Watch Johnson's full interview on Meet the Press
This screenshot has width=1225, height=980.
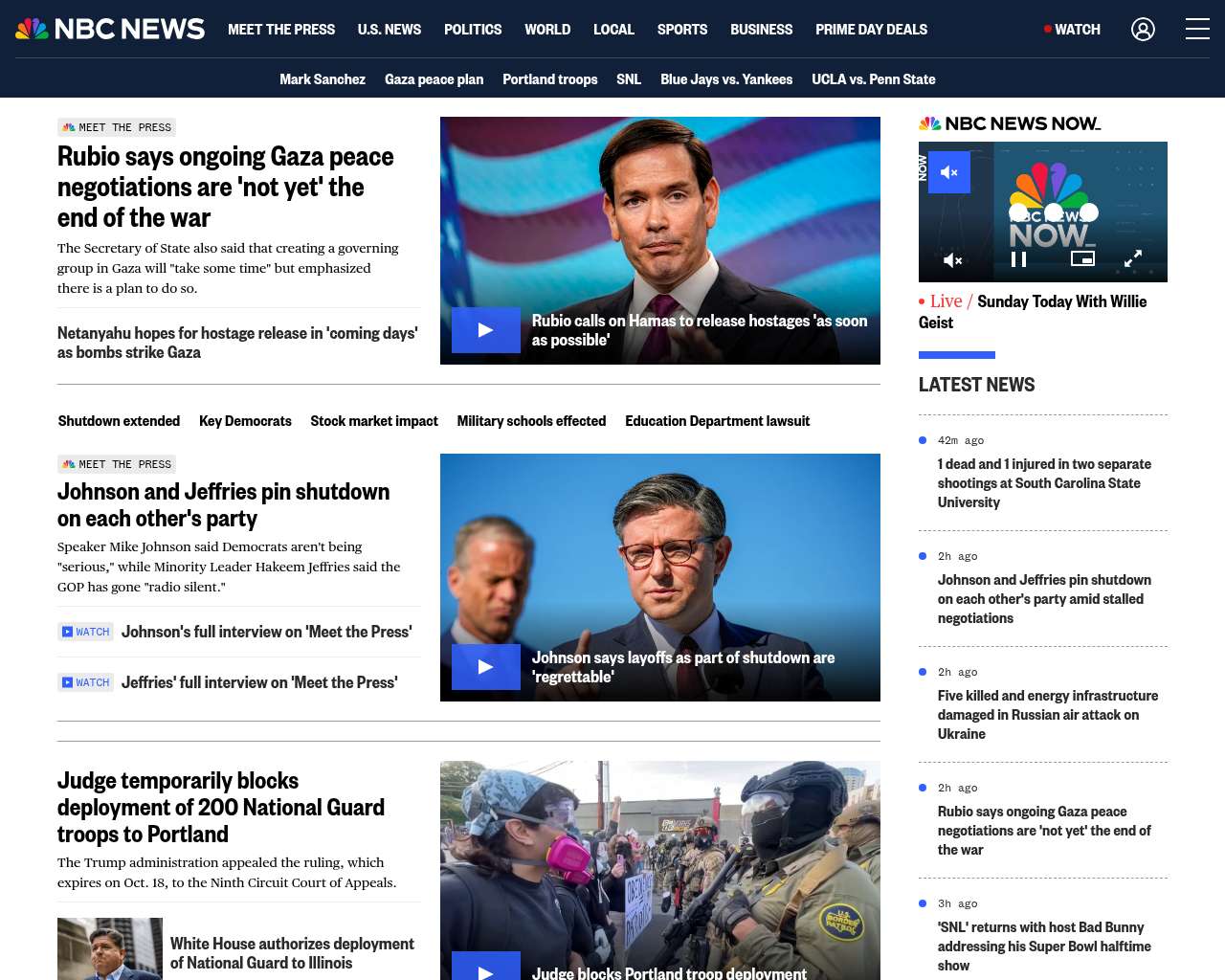pos(266,632)
